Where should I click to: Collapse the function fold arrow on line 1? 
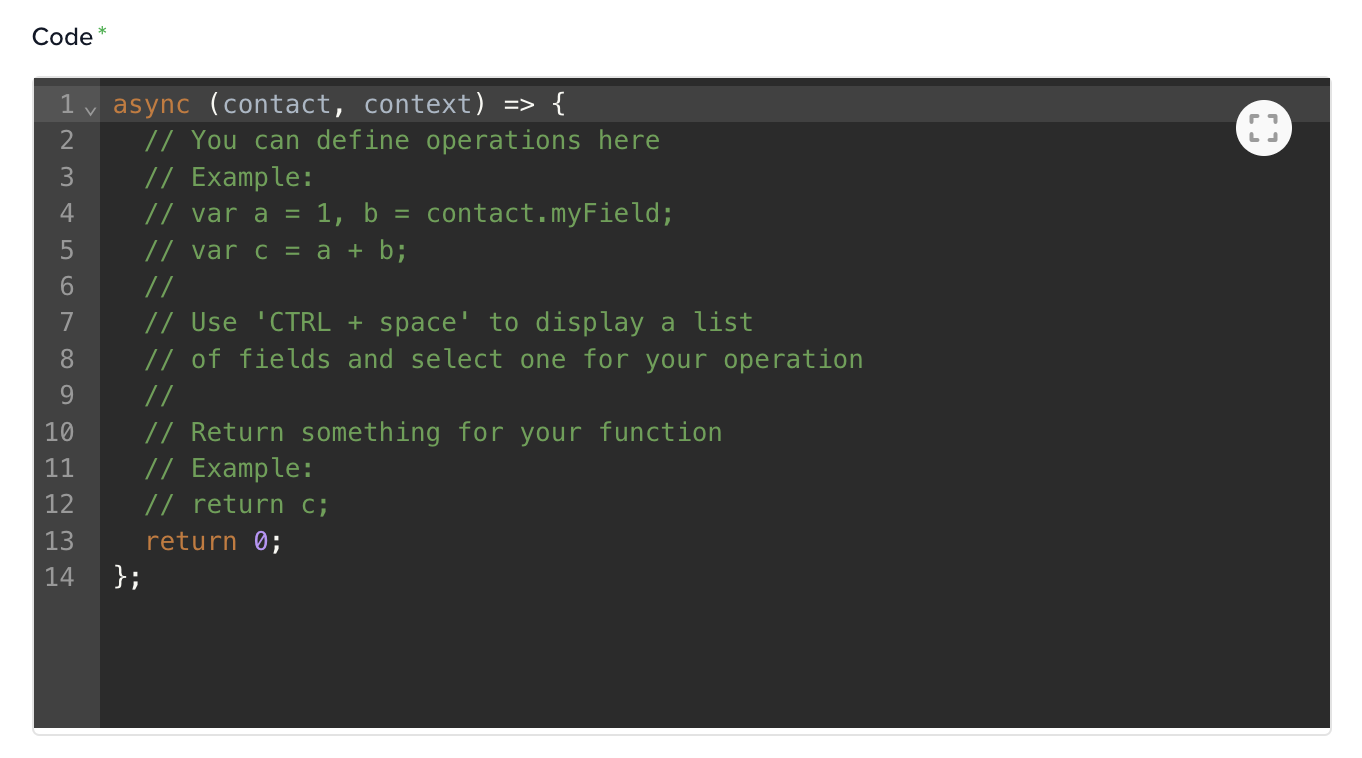pos(91,109)
